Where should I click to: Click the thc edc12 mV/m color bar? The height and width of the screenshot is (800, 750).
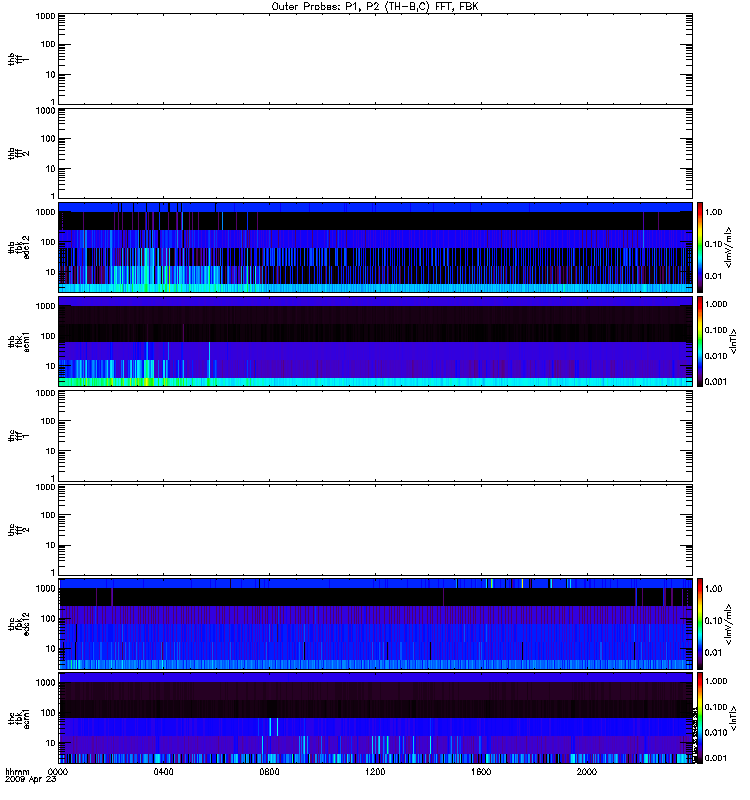point(699,624)
